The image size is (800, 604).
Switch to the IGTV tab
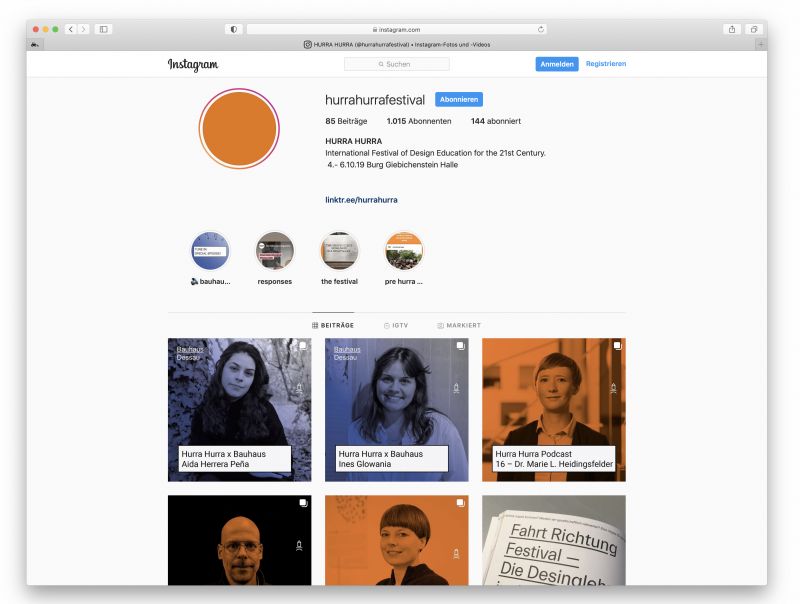(x=396, y=325)
